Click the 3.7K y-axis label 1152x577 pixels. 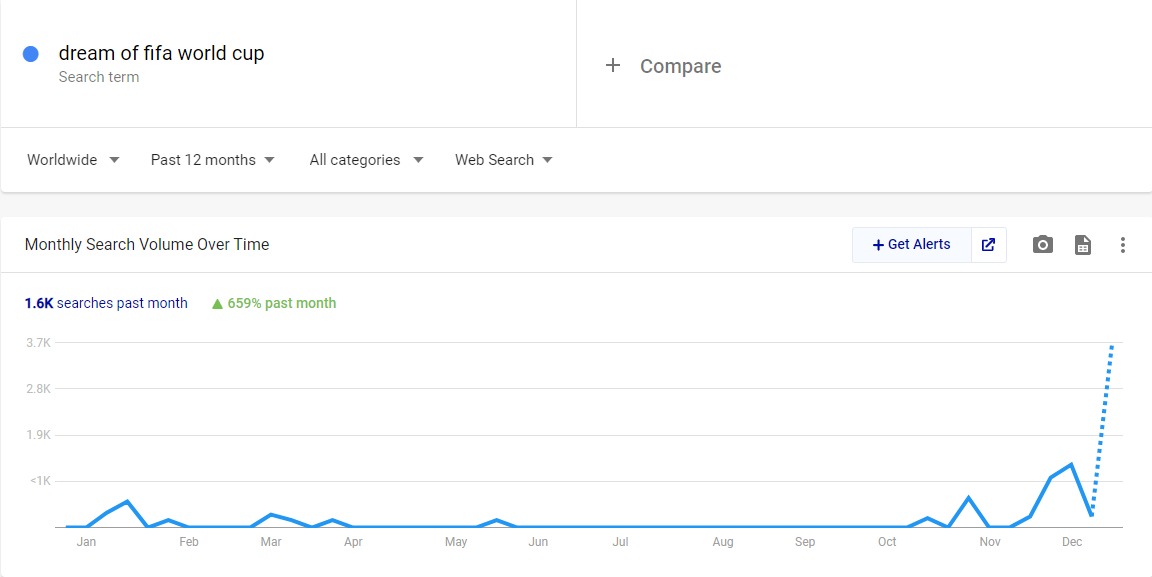click(x=39, y=343)
